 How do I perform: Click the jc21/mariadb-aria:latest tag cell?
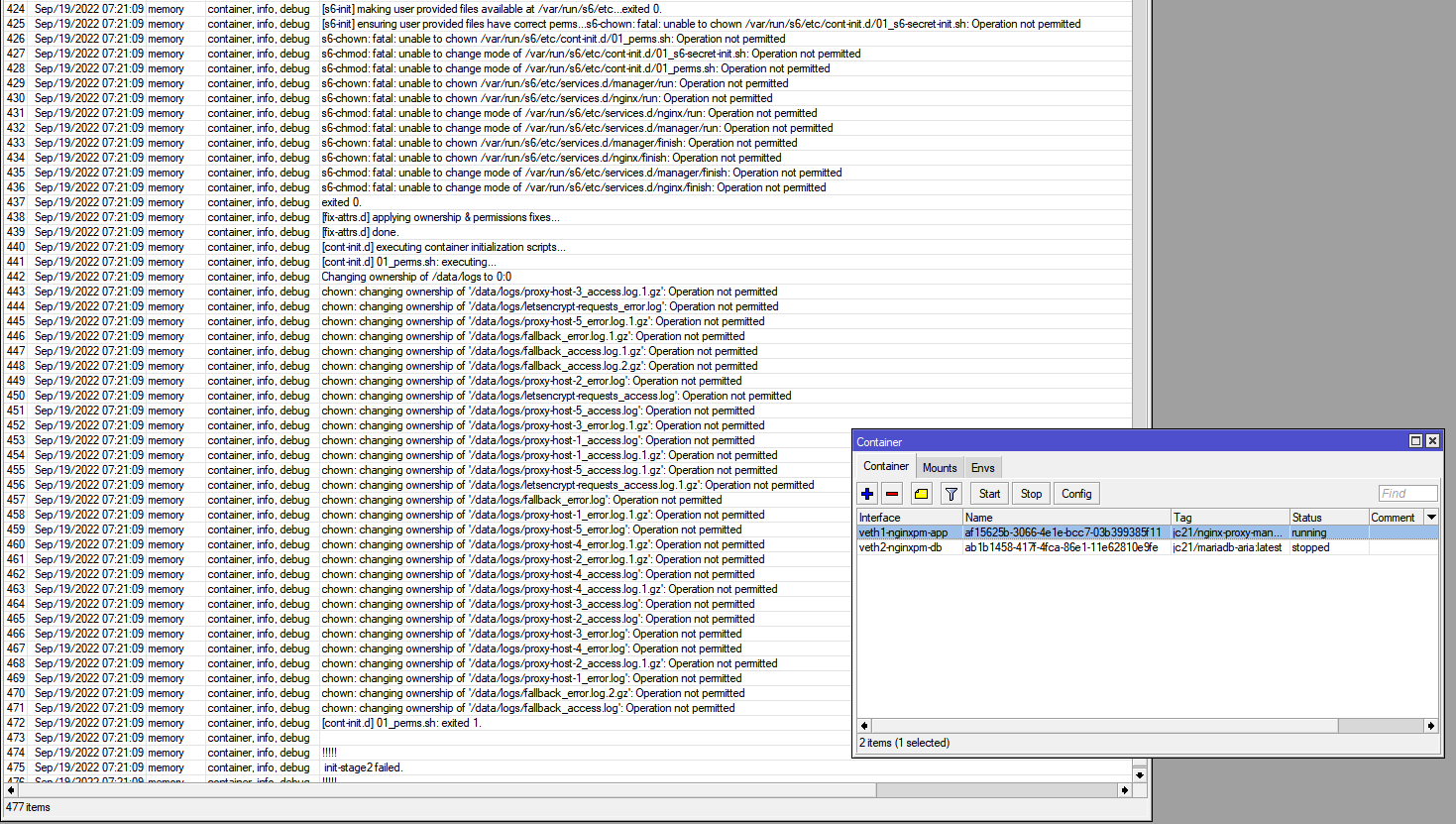pyautogui.click(x=1230, y=547)
